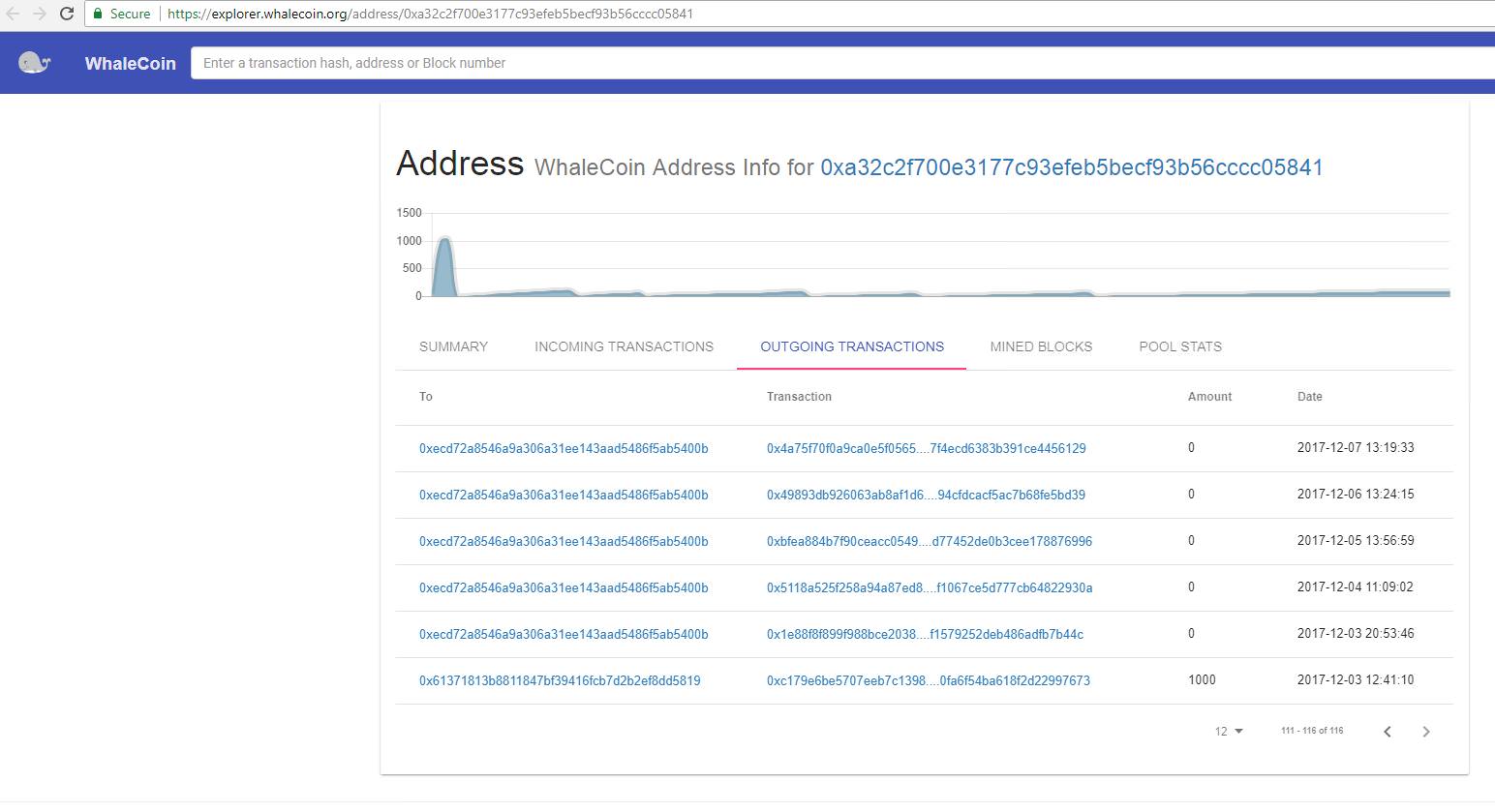Open recipient address in 2017-12-04 row
The width and height of the screenshot is (1495, 812).
564,587
